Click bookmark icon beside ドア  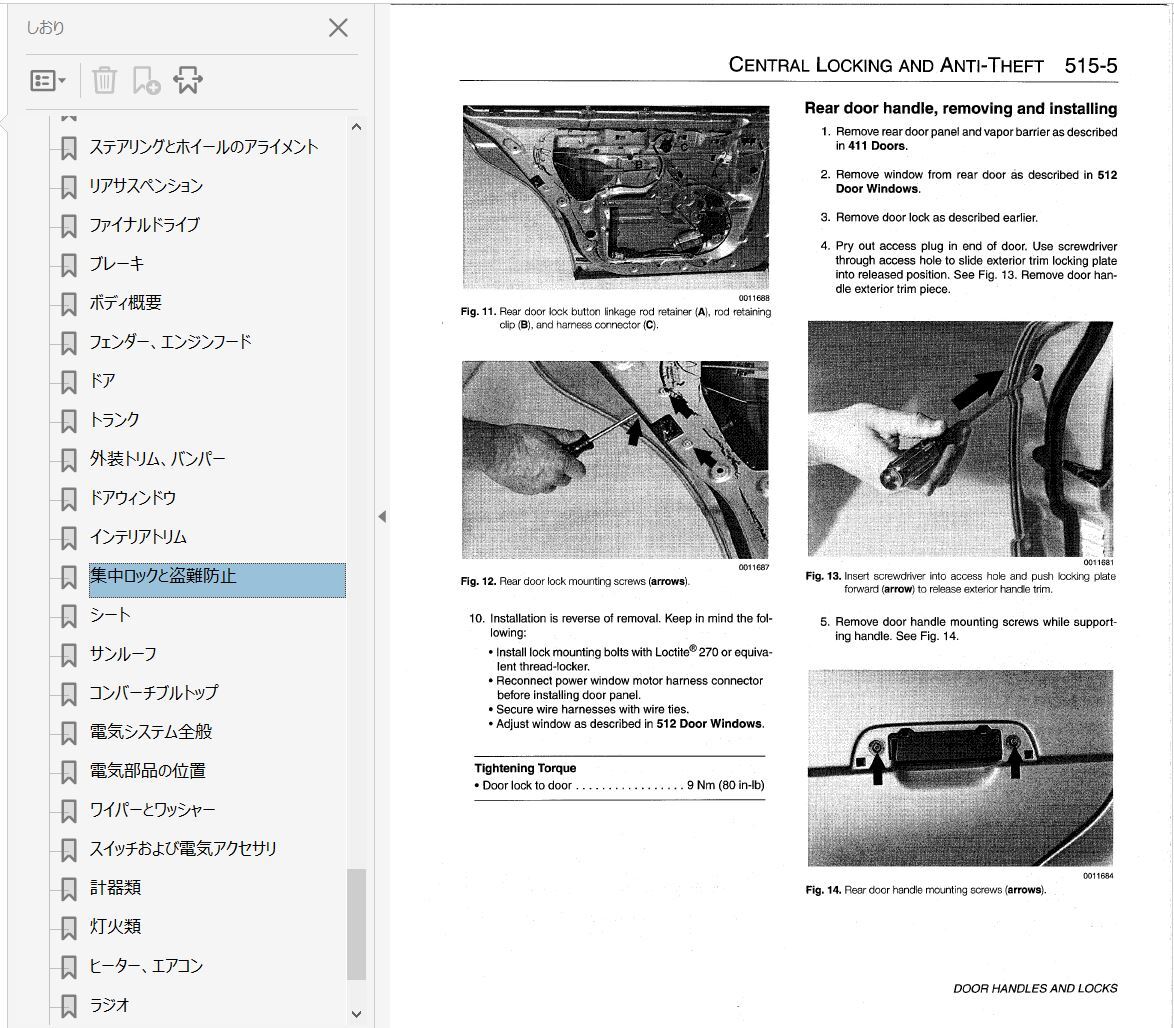coord(68,382)
